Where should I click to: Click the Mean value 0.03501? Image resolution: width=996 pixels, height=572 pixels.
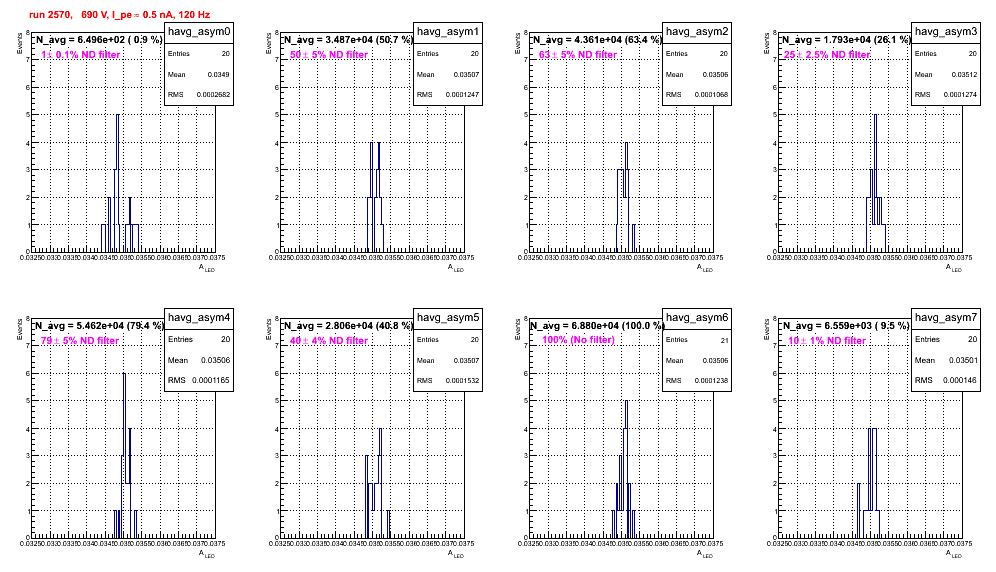[962, 360]
